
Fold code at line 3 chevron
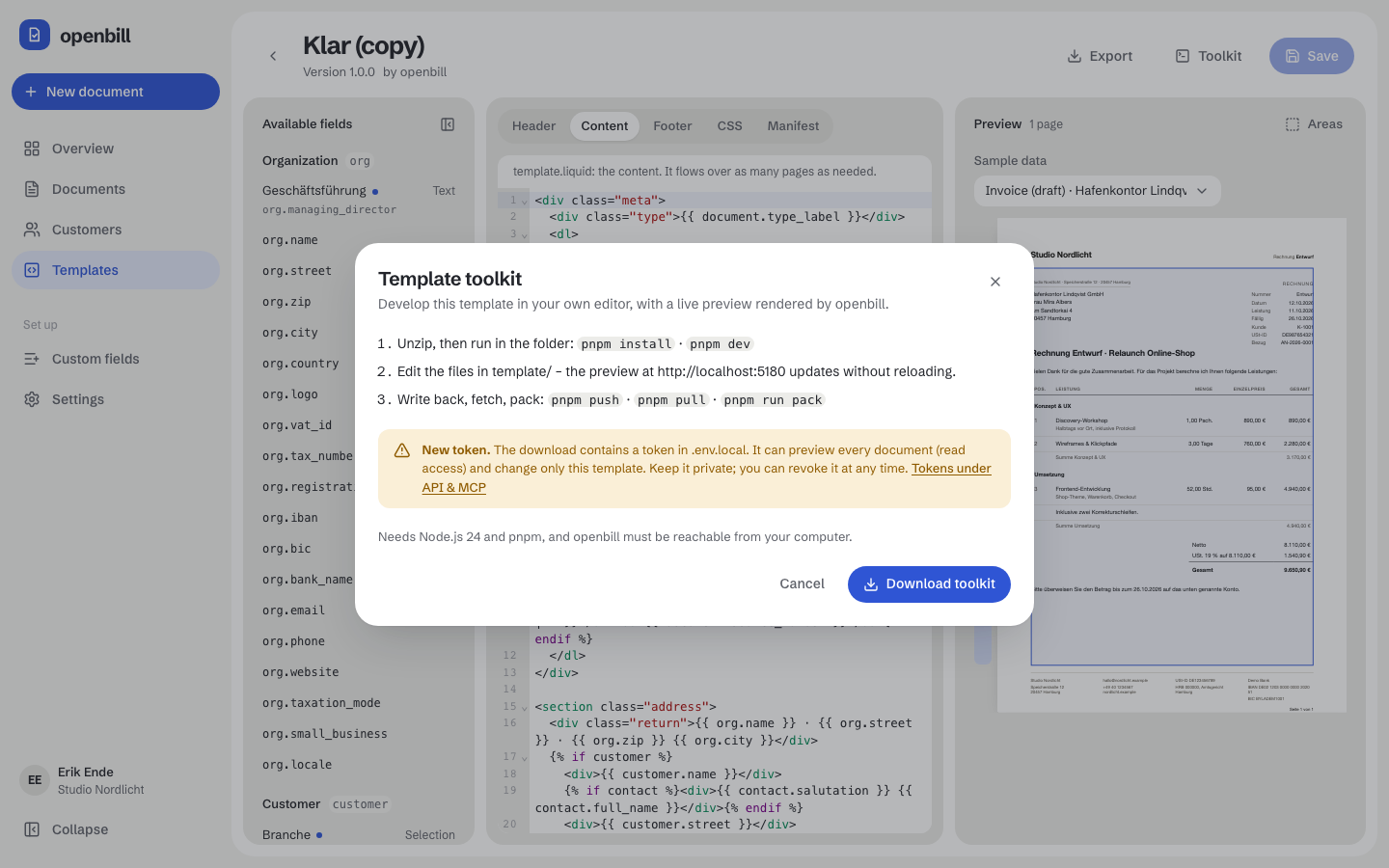pos(525,234)
